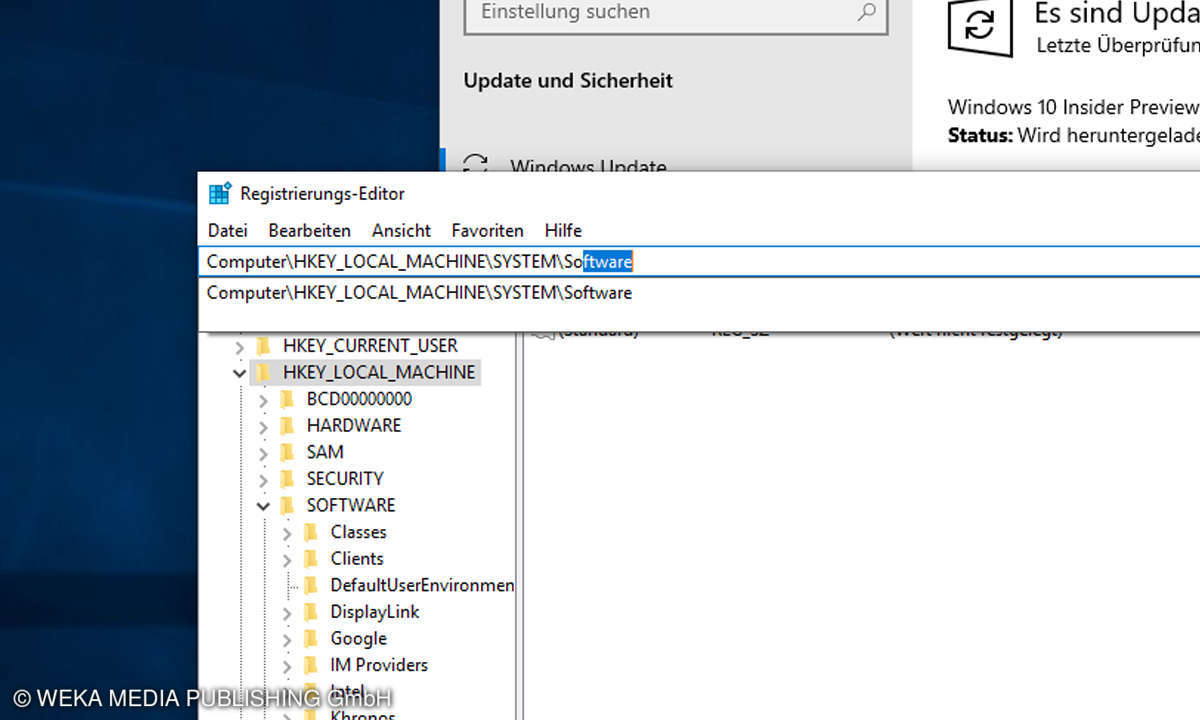
Task: Expand the DisplayLink key
Action: [287, 612]
